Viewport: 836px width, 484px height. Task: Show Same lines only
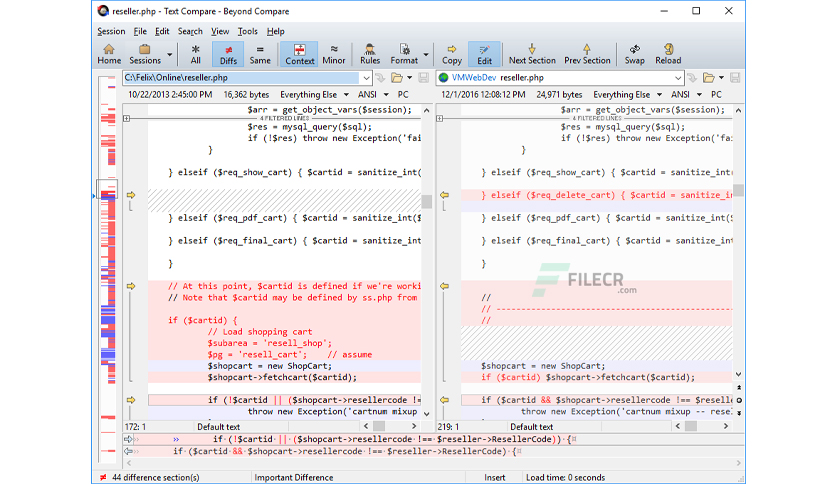point(260,54)
